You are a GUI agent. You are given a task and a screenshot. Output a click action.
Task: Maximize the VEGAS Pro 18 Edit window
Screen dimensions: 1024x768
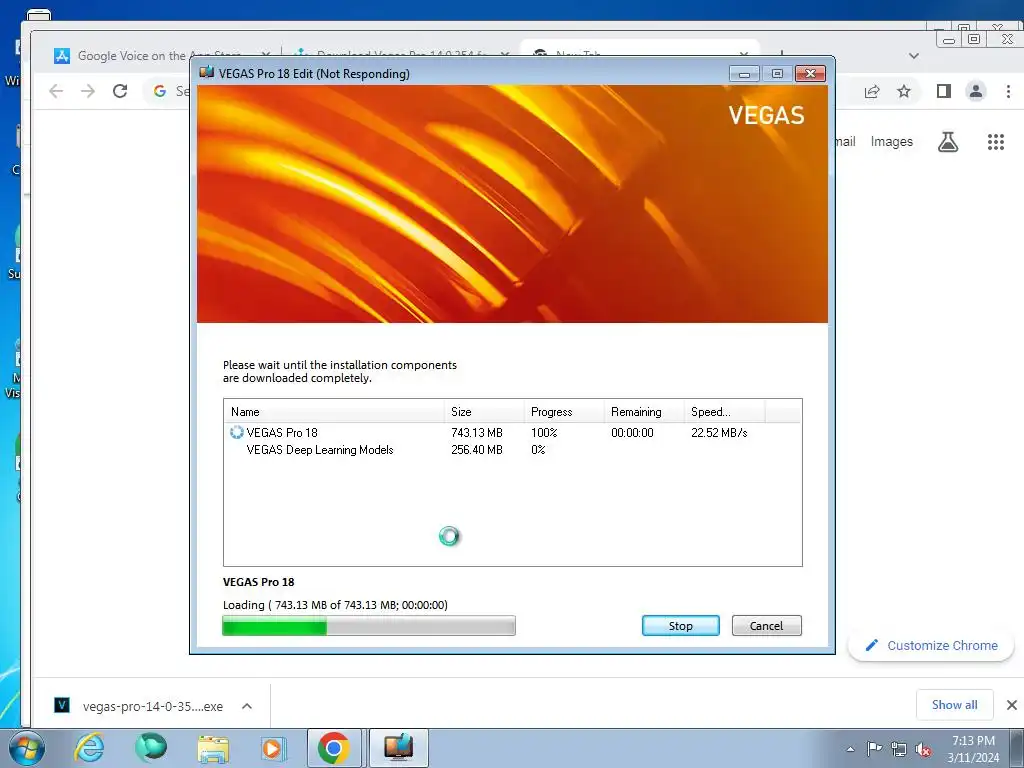coord(777,73)
